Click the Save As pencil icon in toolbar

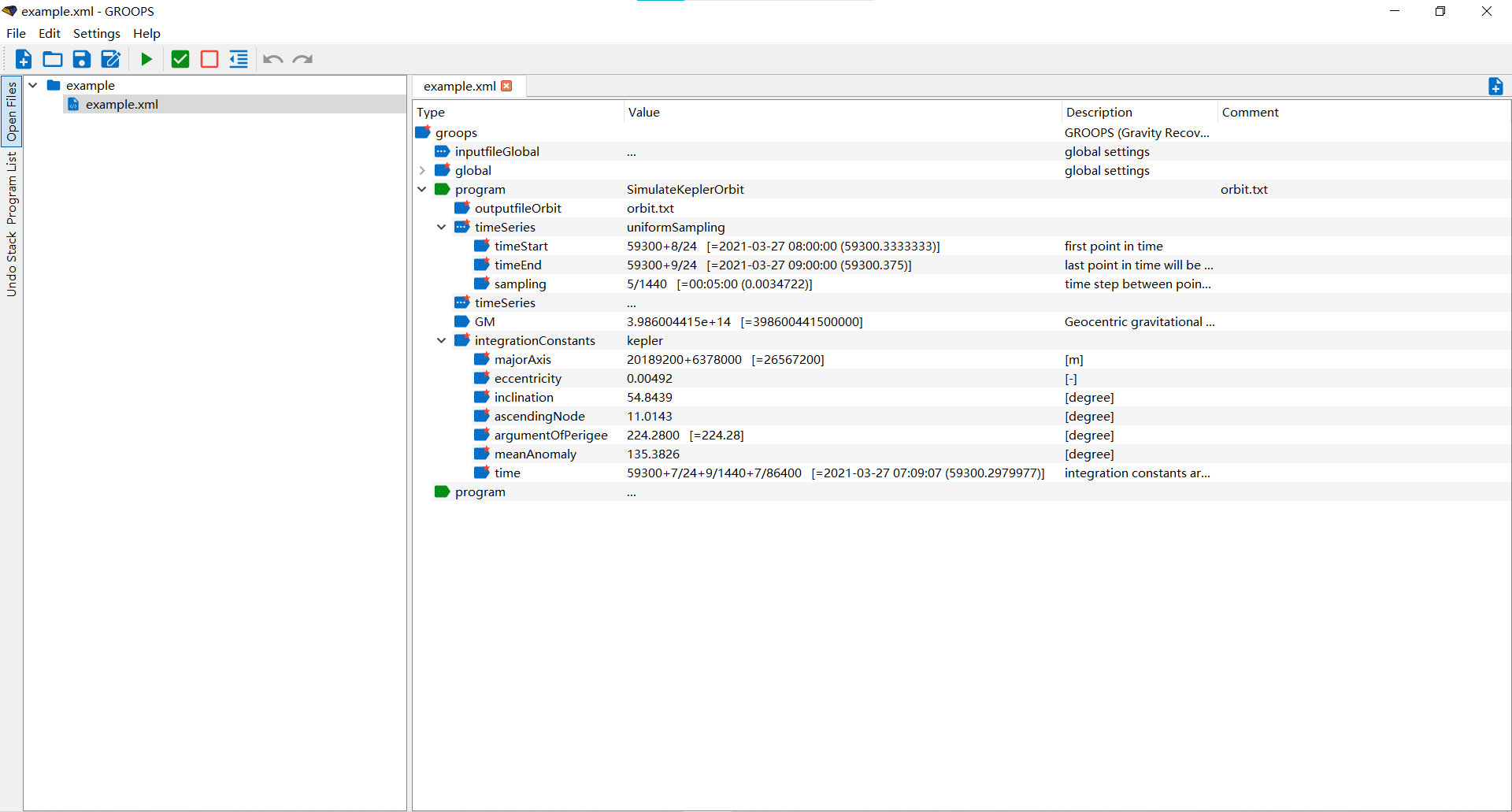pos(111,59)
